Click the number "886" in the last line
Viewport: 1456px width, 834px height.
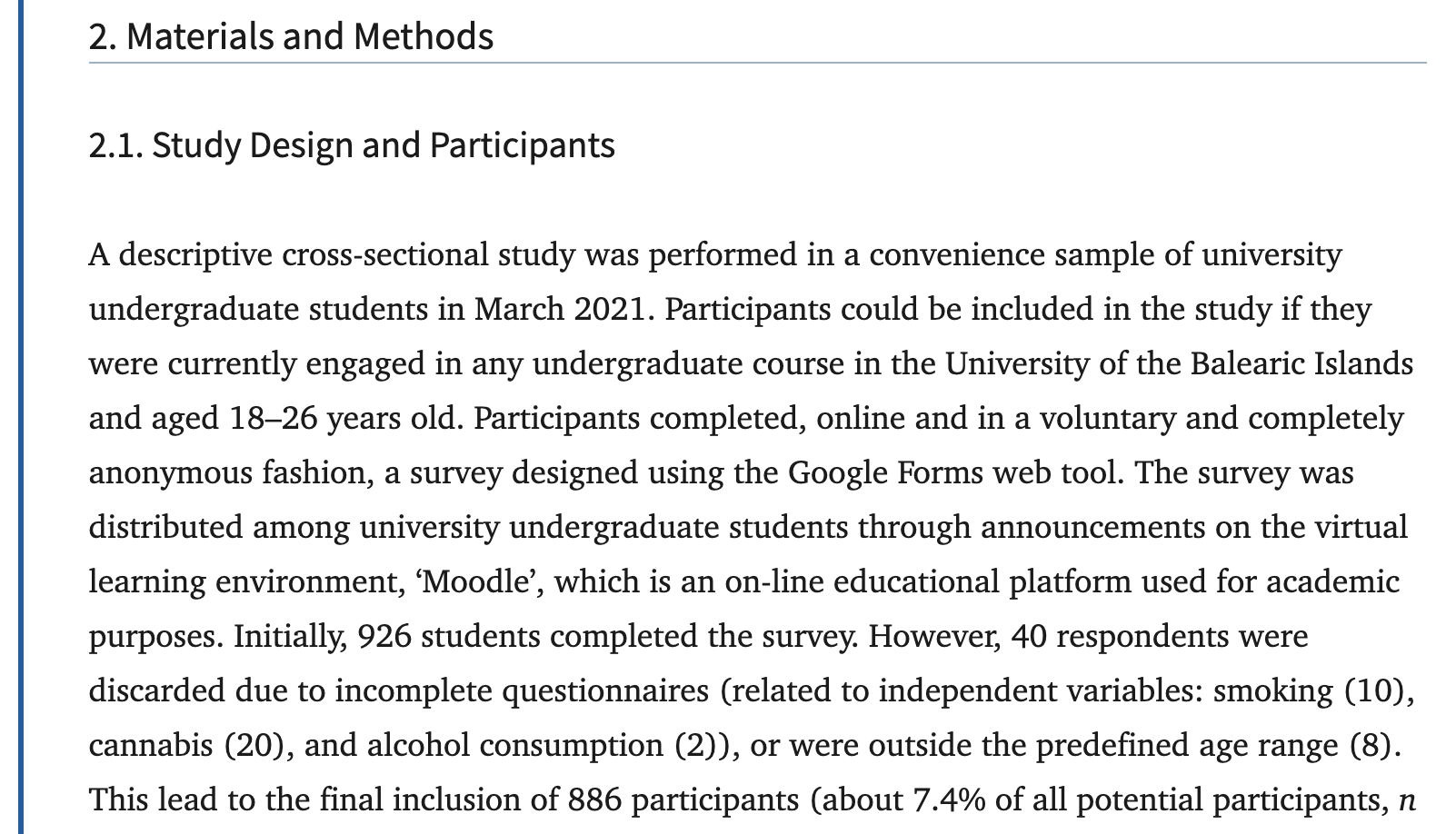point(594,800)
